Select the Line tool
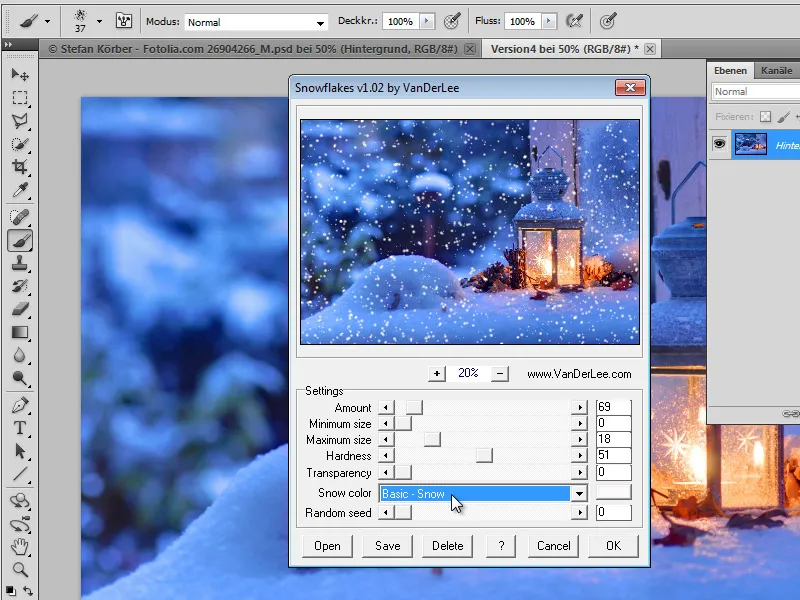Viewport: 800px width, 600px height. [x=19, y=474]
